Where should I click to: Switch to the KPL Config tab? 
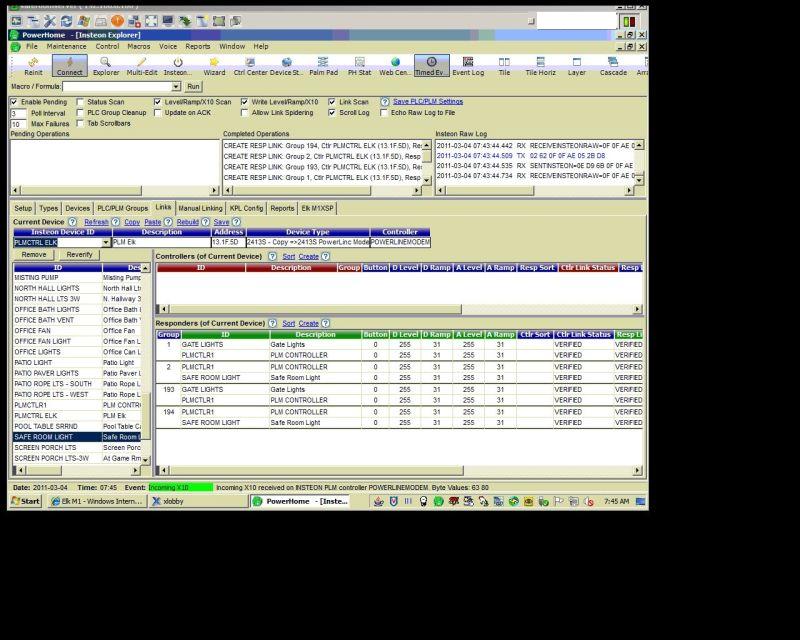(x=246, y=208)
